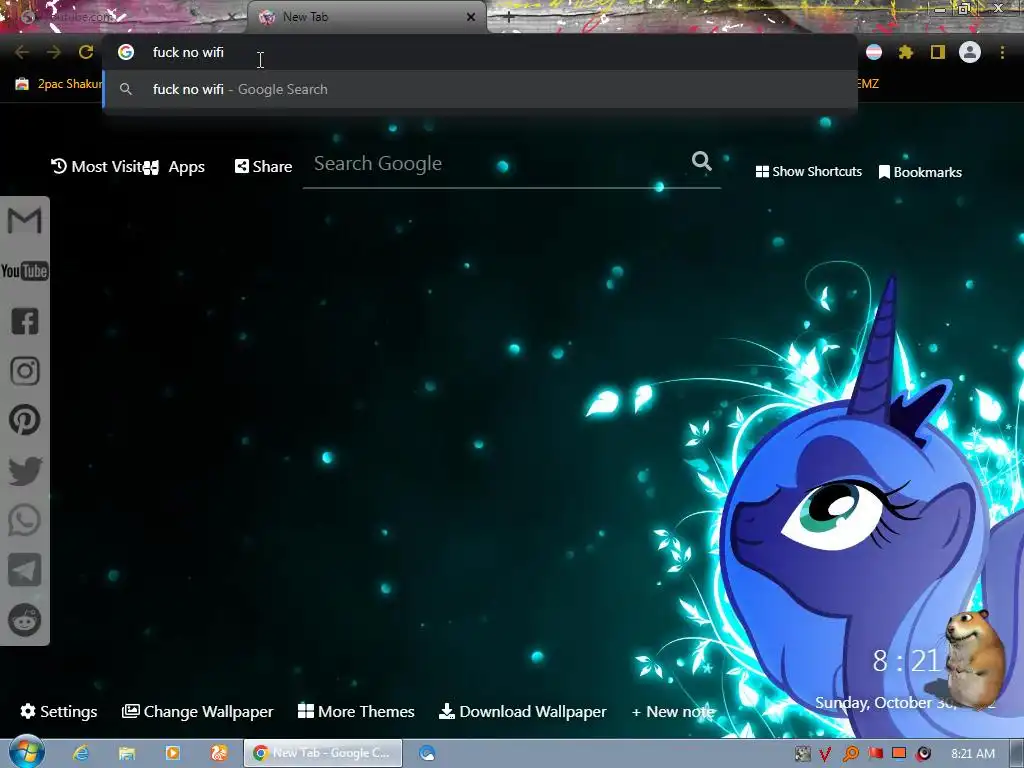Open the WhatsApp sidebar shortcut
The height and width of the screenshot is (768, 1024).
pyautogui.click(x=25, y=520)
